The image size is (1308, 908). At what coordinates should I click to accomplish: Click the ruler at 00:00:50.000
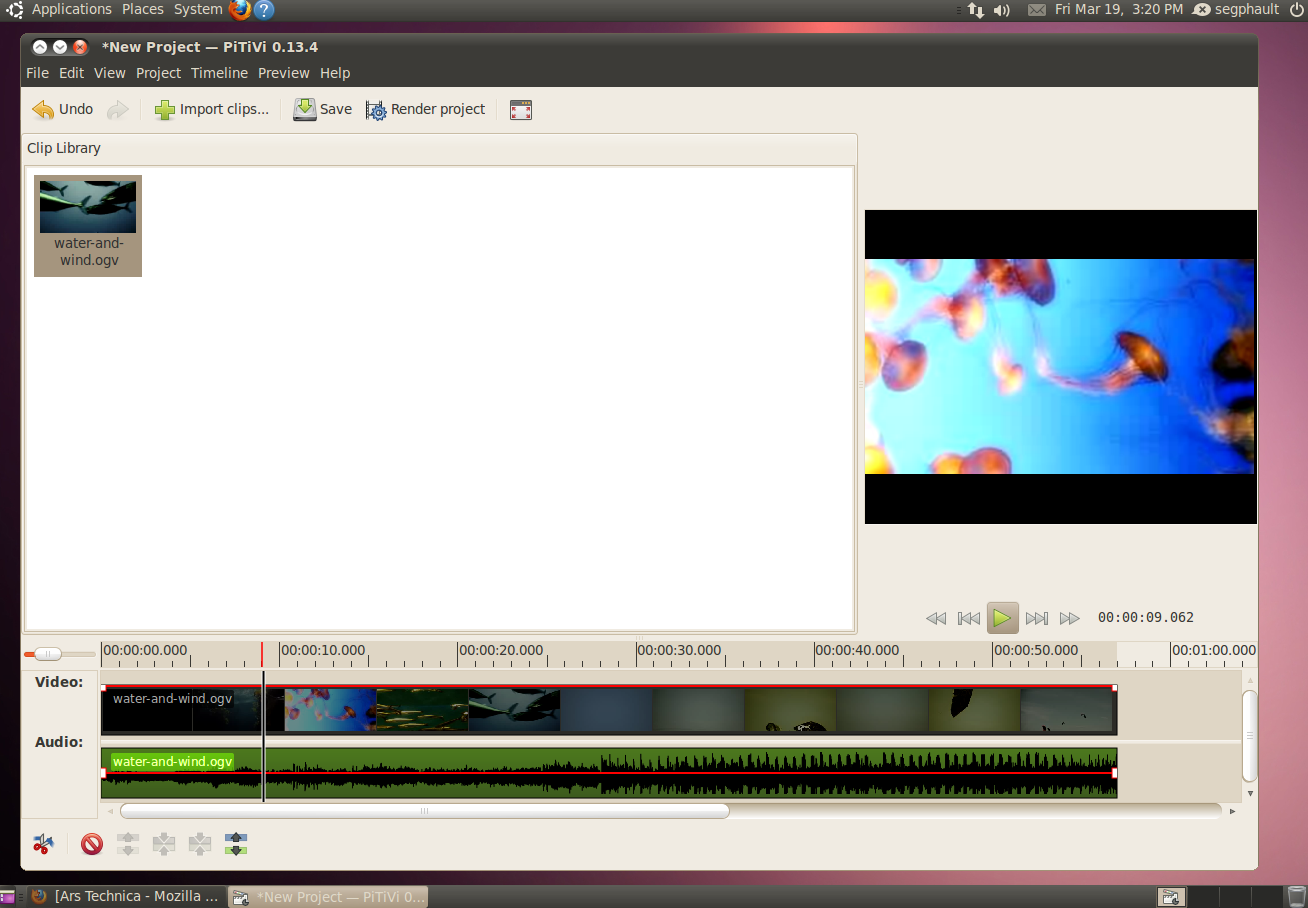point(1035,650)
